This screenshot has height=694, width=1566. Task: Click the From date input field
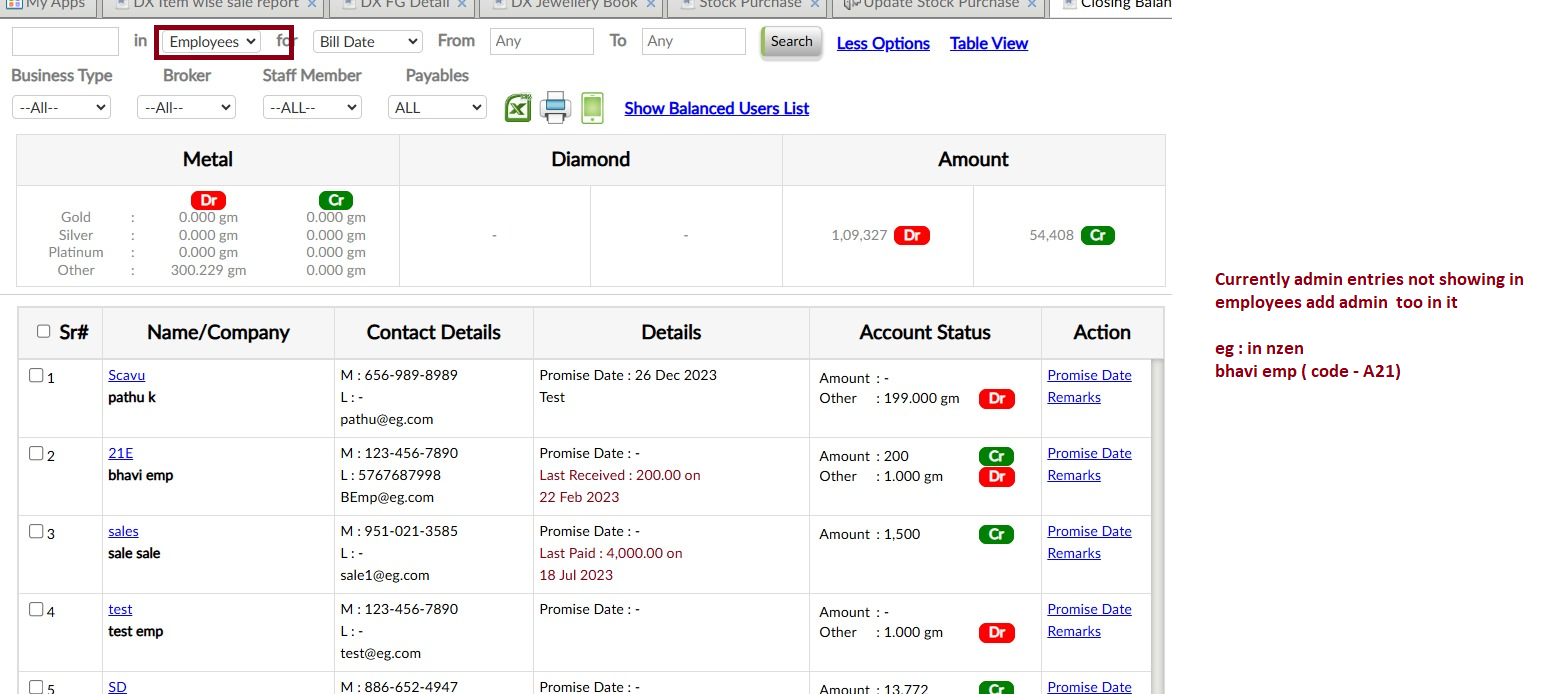pyautogui.click(x=541, y=42)
